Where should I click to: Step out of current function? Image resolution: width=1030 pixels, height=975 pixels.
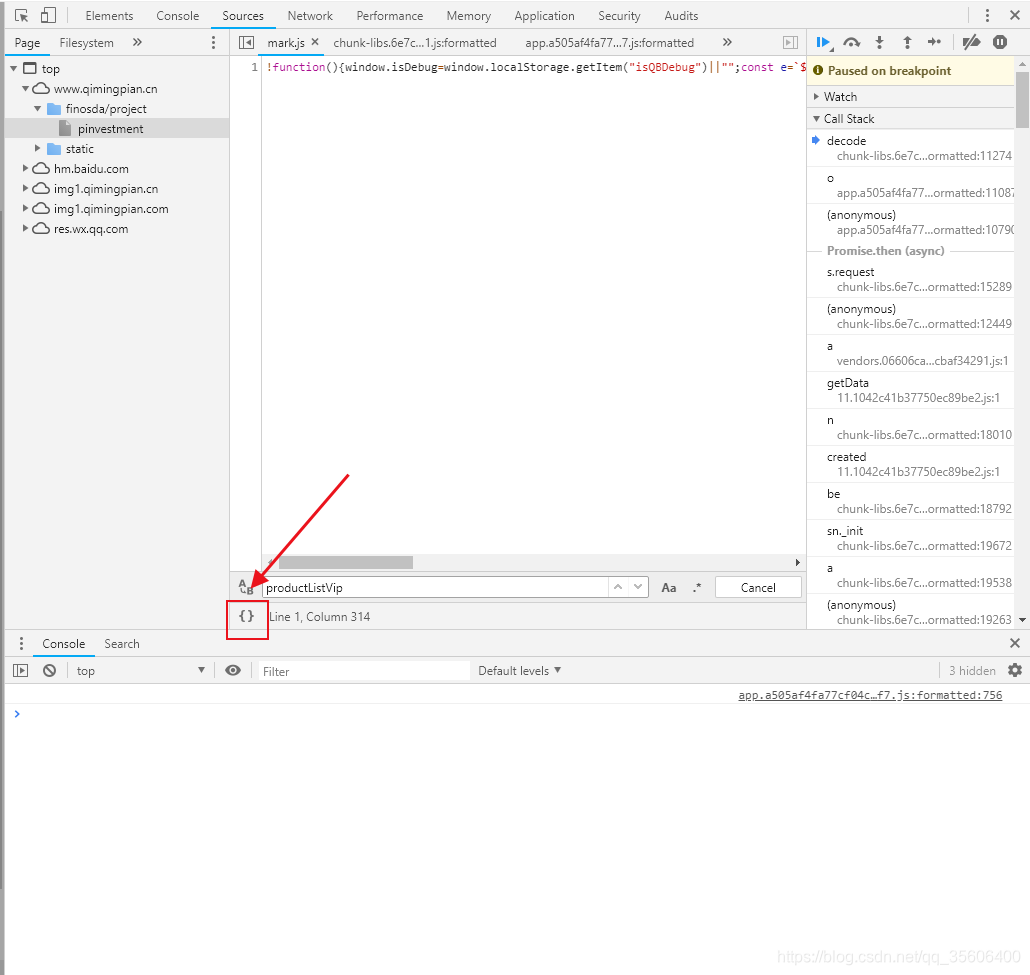[907, 43]
